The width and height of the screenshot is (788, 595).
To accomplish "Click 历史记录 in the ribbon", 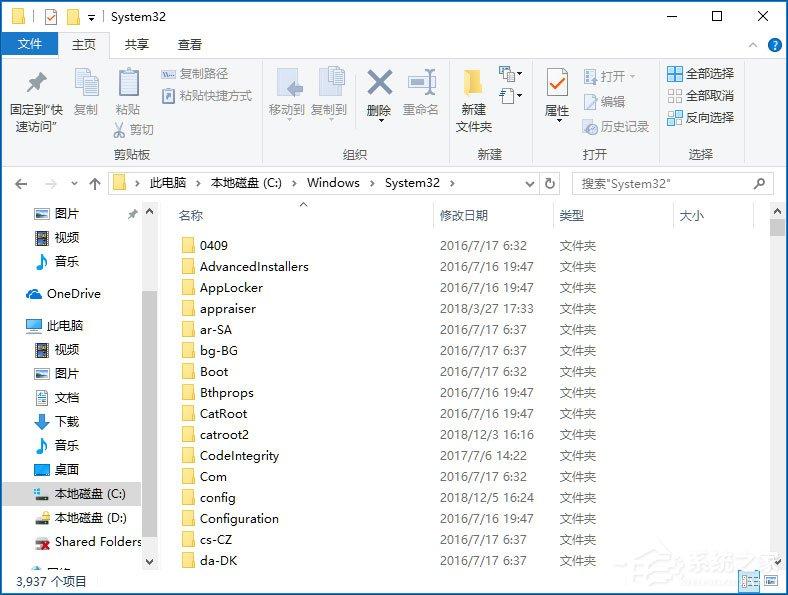I will [616, 127].
